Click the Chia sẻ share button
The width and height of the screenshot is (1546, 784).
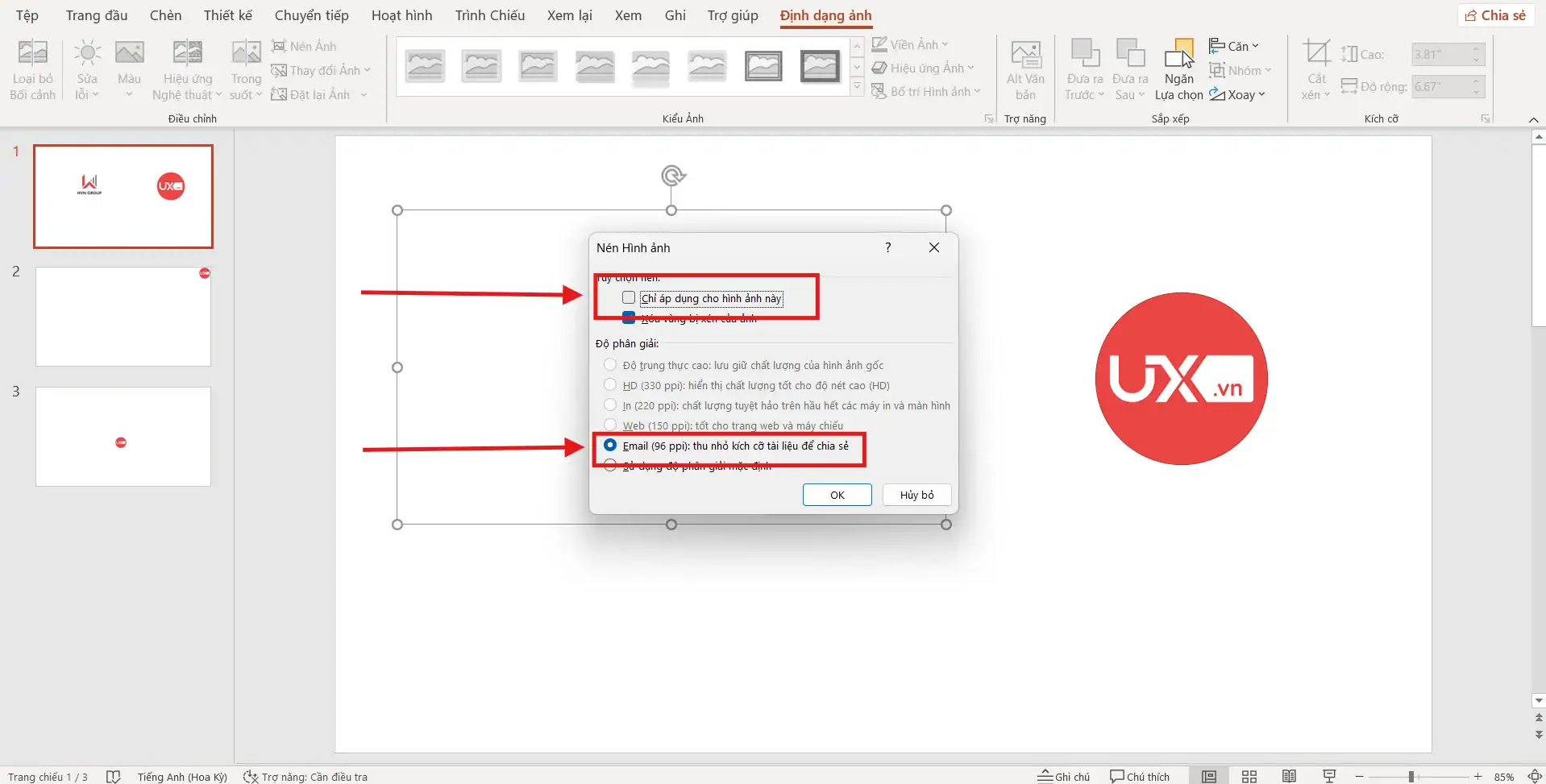[1495, 15]
